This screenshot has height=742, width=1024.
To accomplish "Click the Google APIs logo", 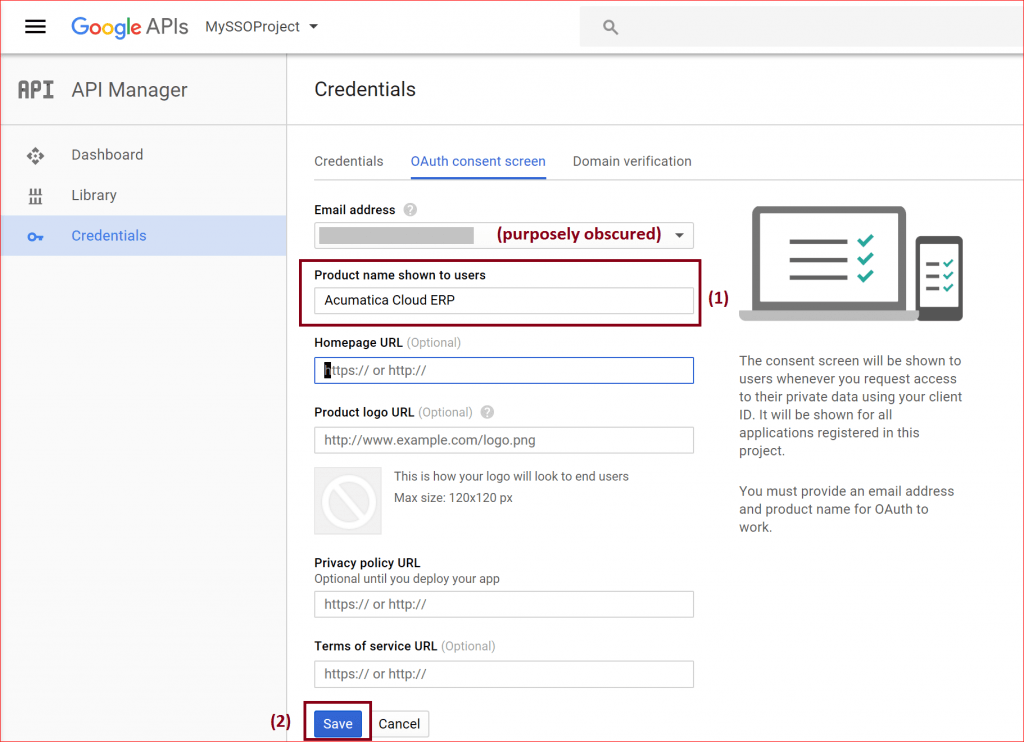I will (x=129, y=27).
